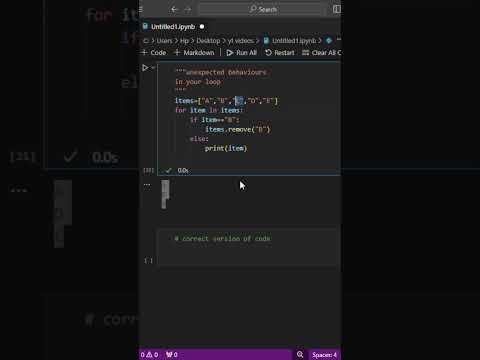480x360 pixels.
Task: Open the yt videos breadcrumb
Action: click(241, 41)
